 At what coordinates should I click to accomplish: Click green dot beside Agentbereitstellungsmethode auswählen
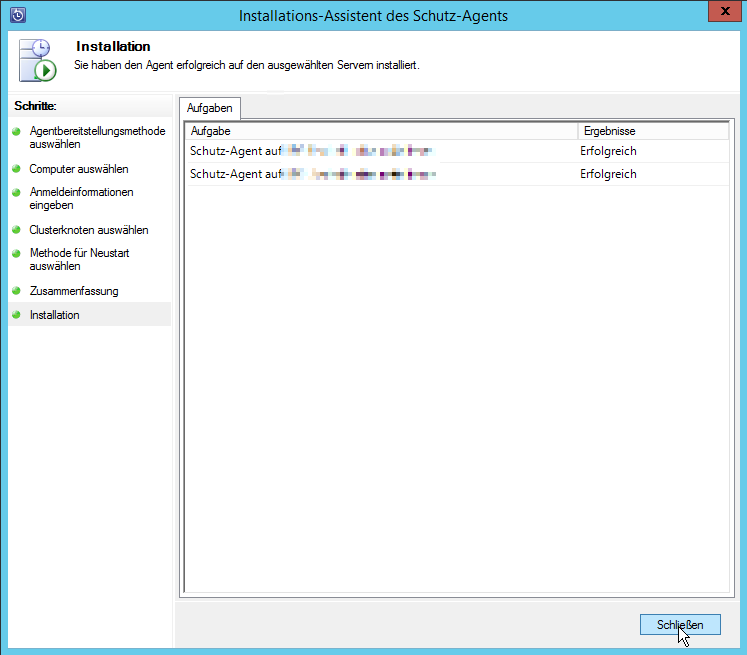click(16, 132)
